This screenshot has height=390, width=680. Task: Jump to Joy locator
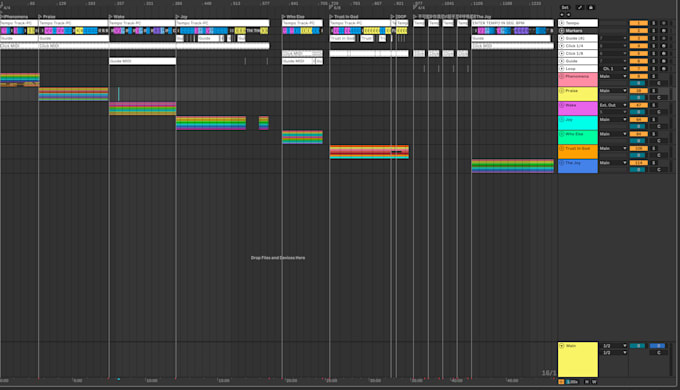(181, 16)
